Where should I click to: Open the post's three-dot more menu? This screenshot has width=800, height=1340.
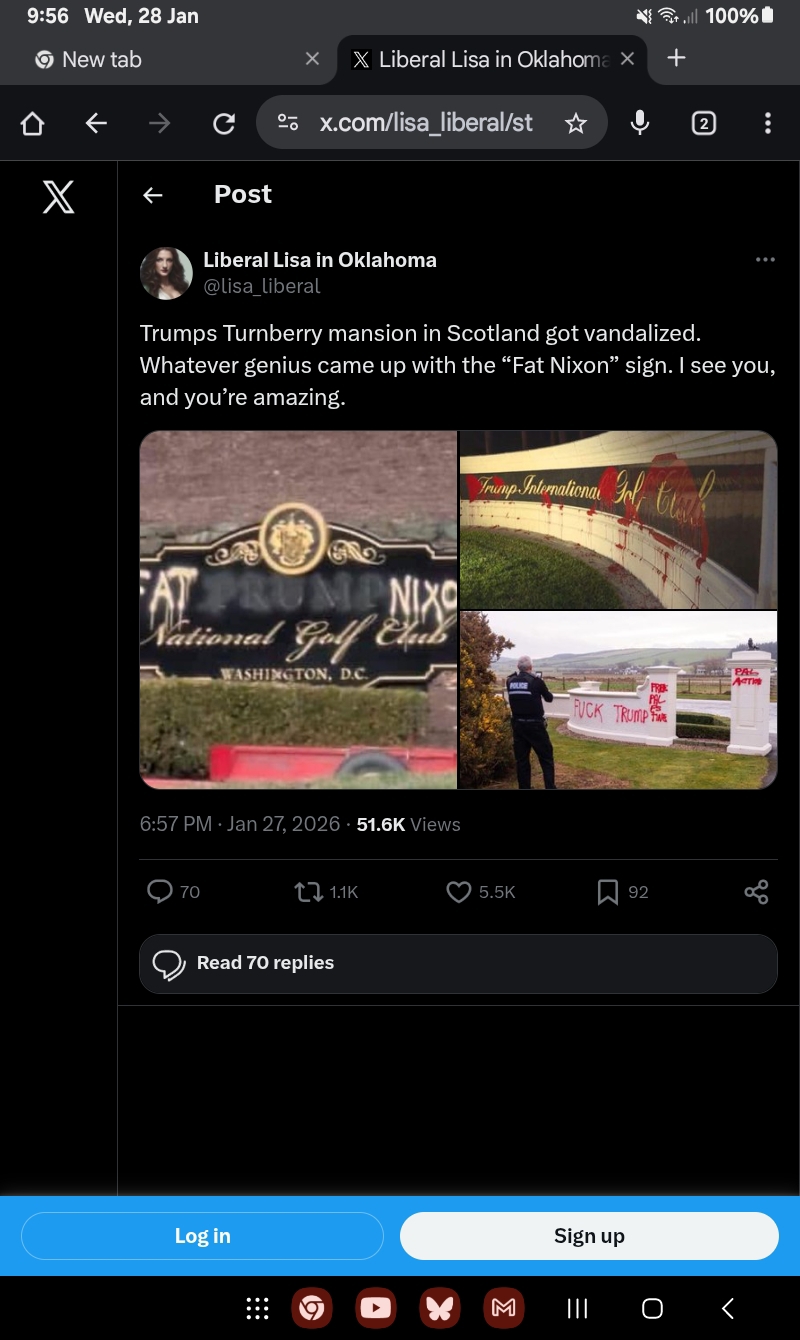pyautogui.click(x=765, y=260)
